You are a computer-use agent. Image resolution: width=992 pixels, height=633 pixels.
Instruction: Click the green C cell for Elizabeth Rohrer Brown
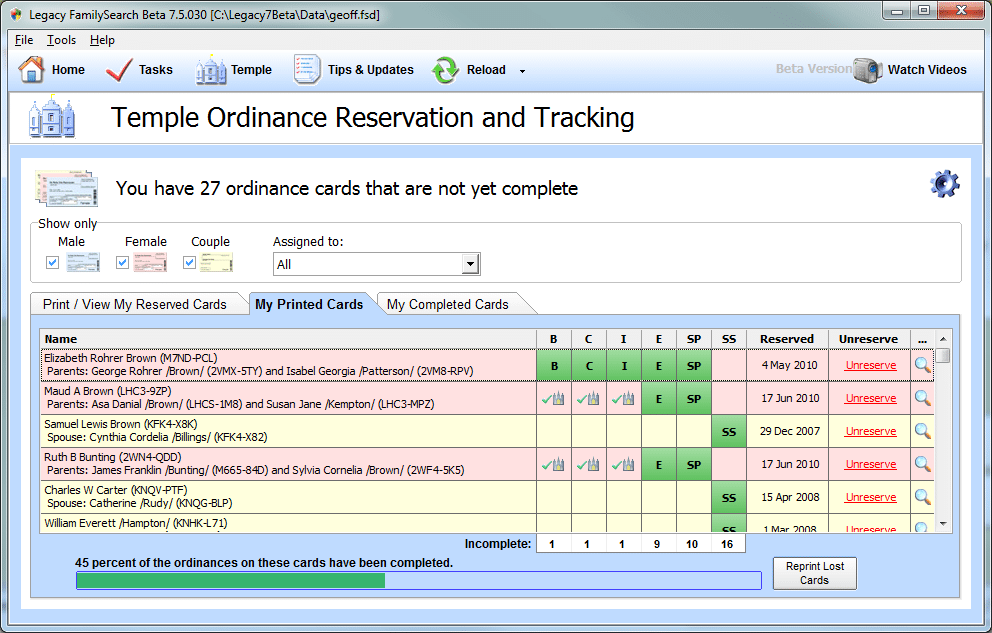(589, 366)
